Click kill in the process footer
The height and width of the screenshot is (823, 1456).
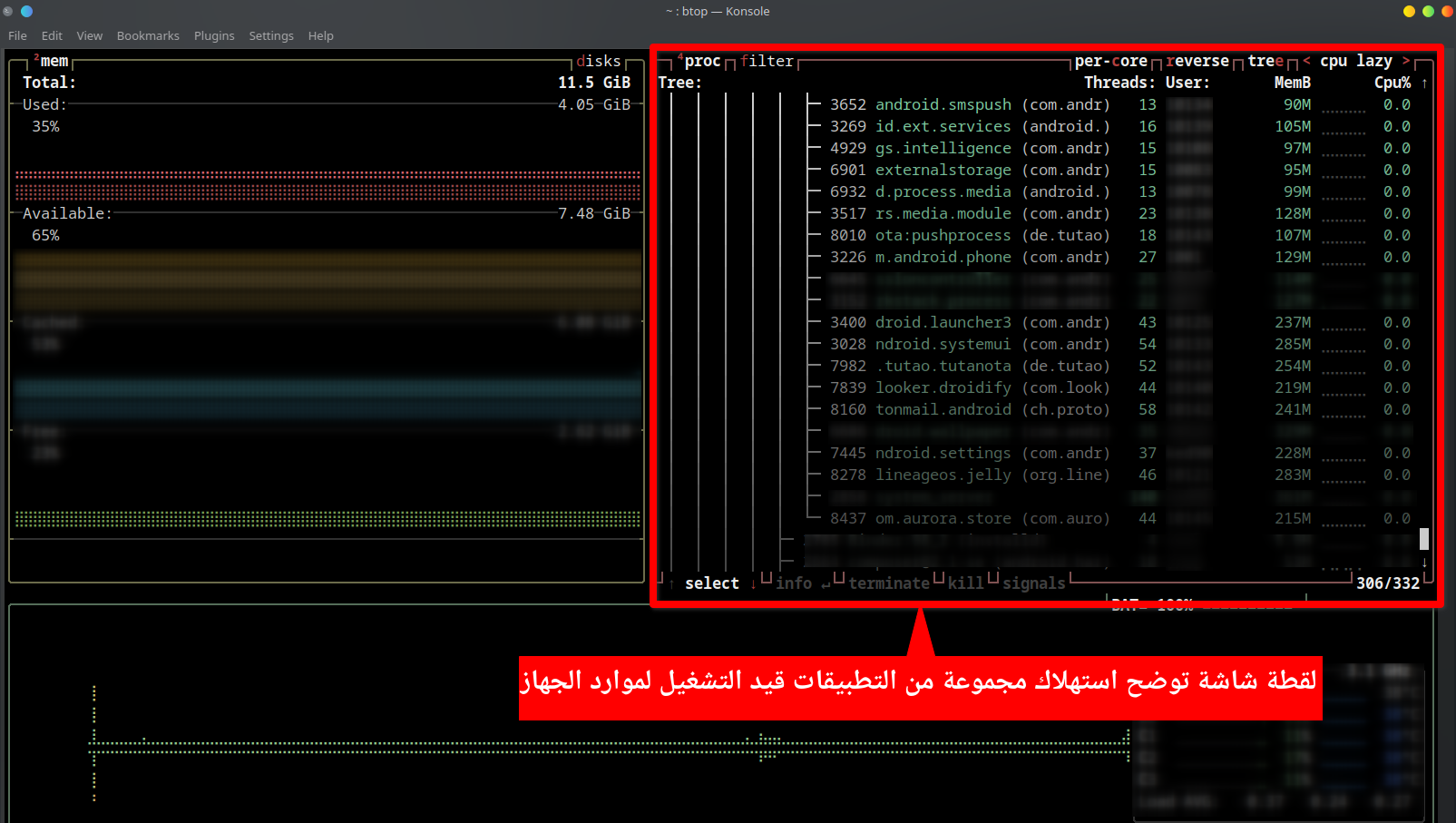pyautogui.click(x=965, y=583)
